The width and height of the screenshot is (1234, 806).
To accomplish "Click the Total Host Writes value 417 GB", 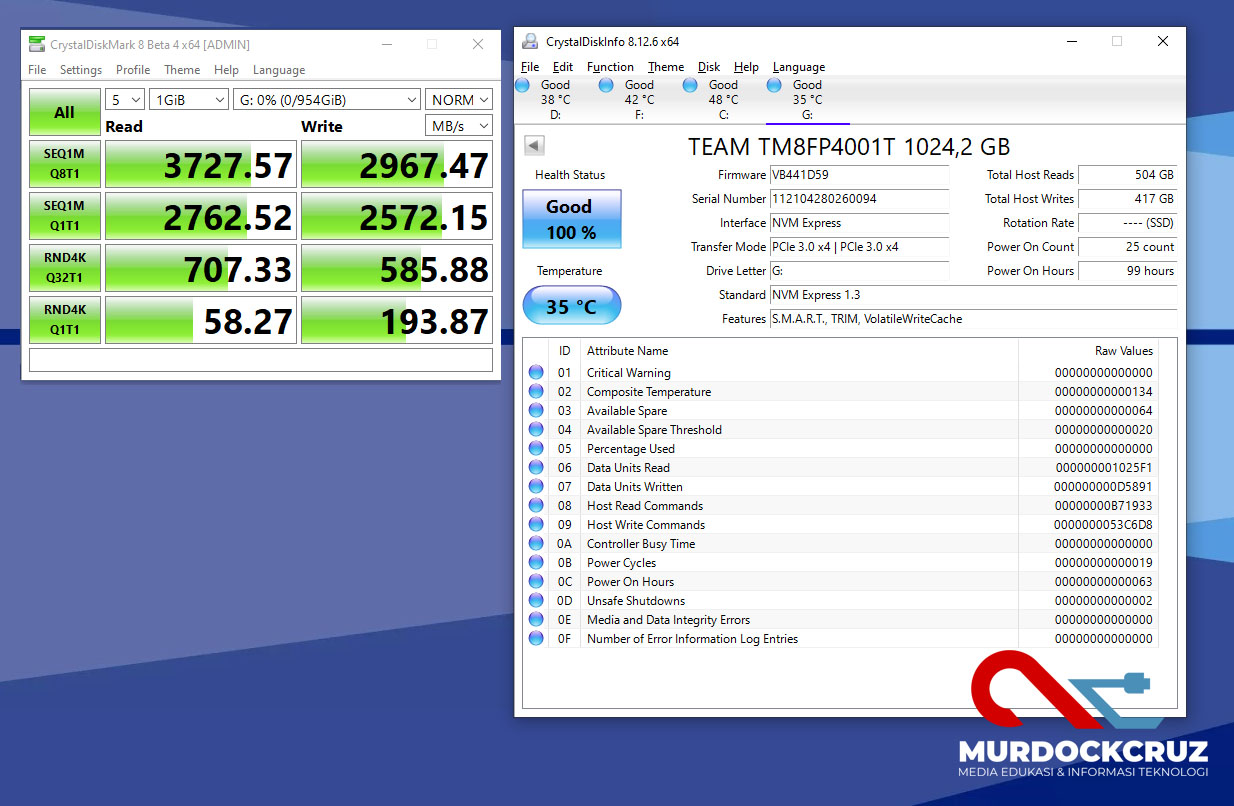I will tap(1128, 199).
